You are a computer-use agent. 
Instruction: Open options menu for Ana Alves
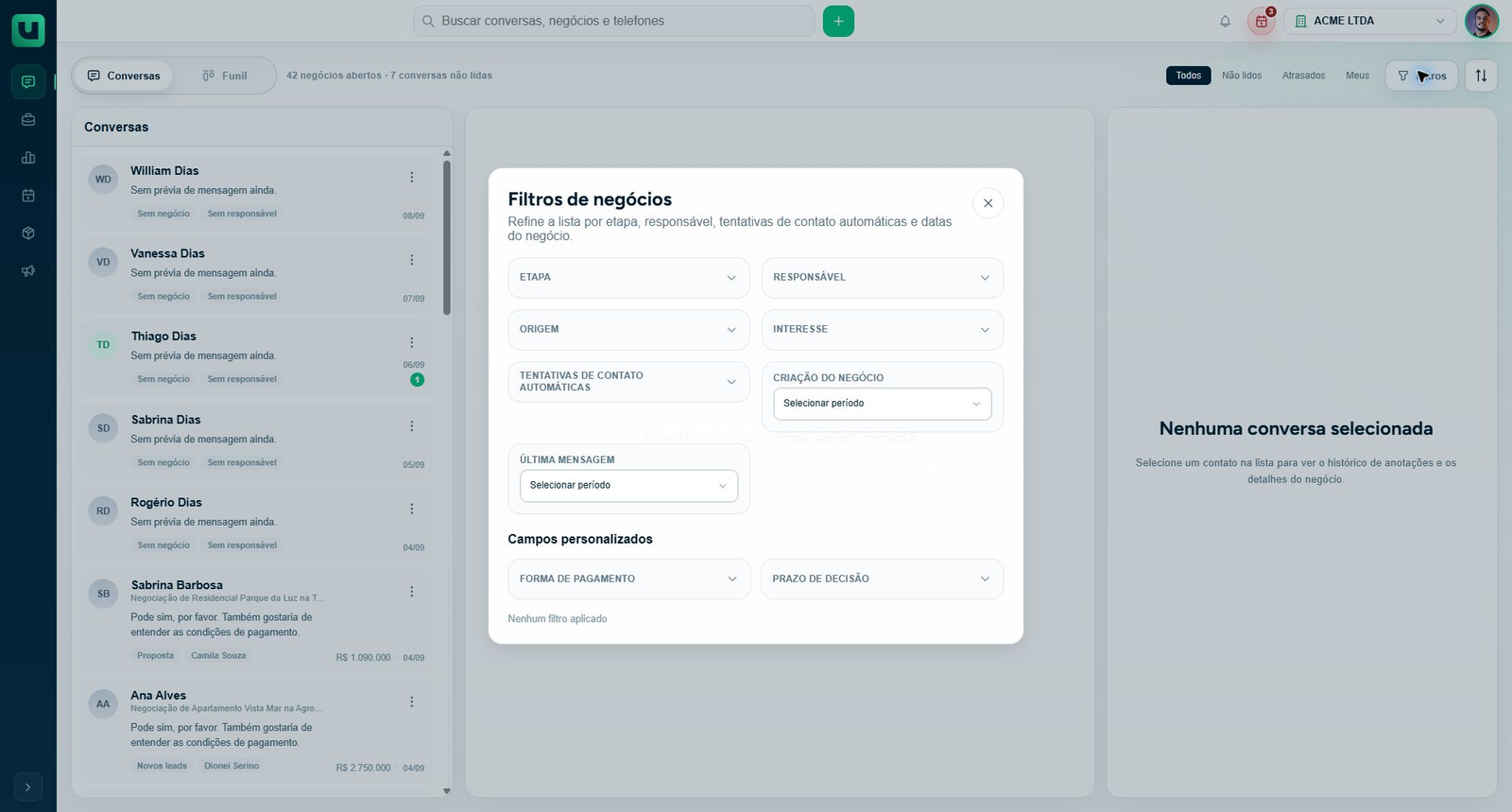coord(412,702)
